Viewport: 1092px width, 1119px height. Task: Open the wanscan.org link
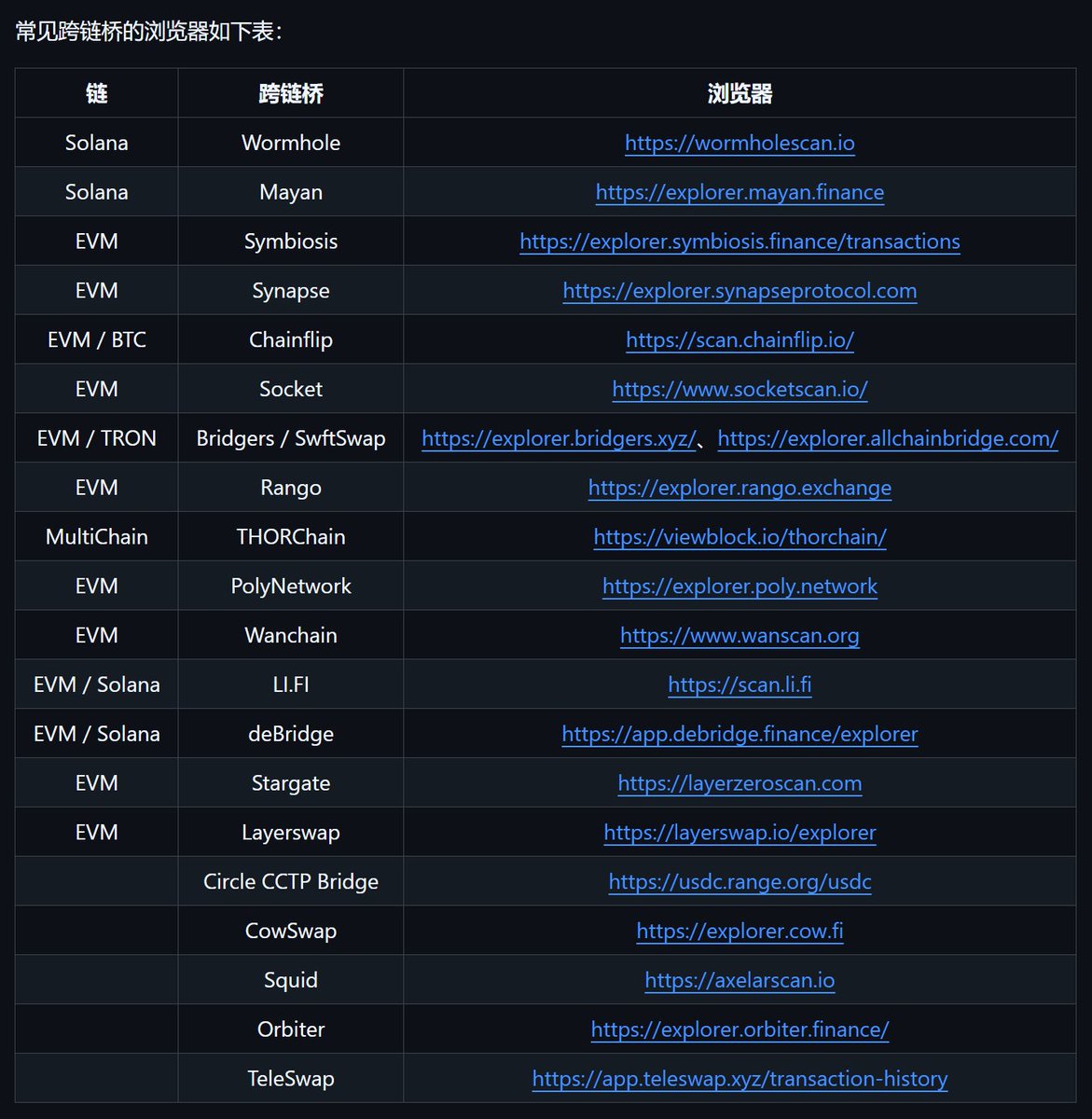click(740, 636)
